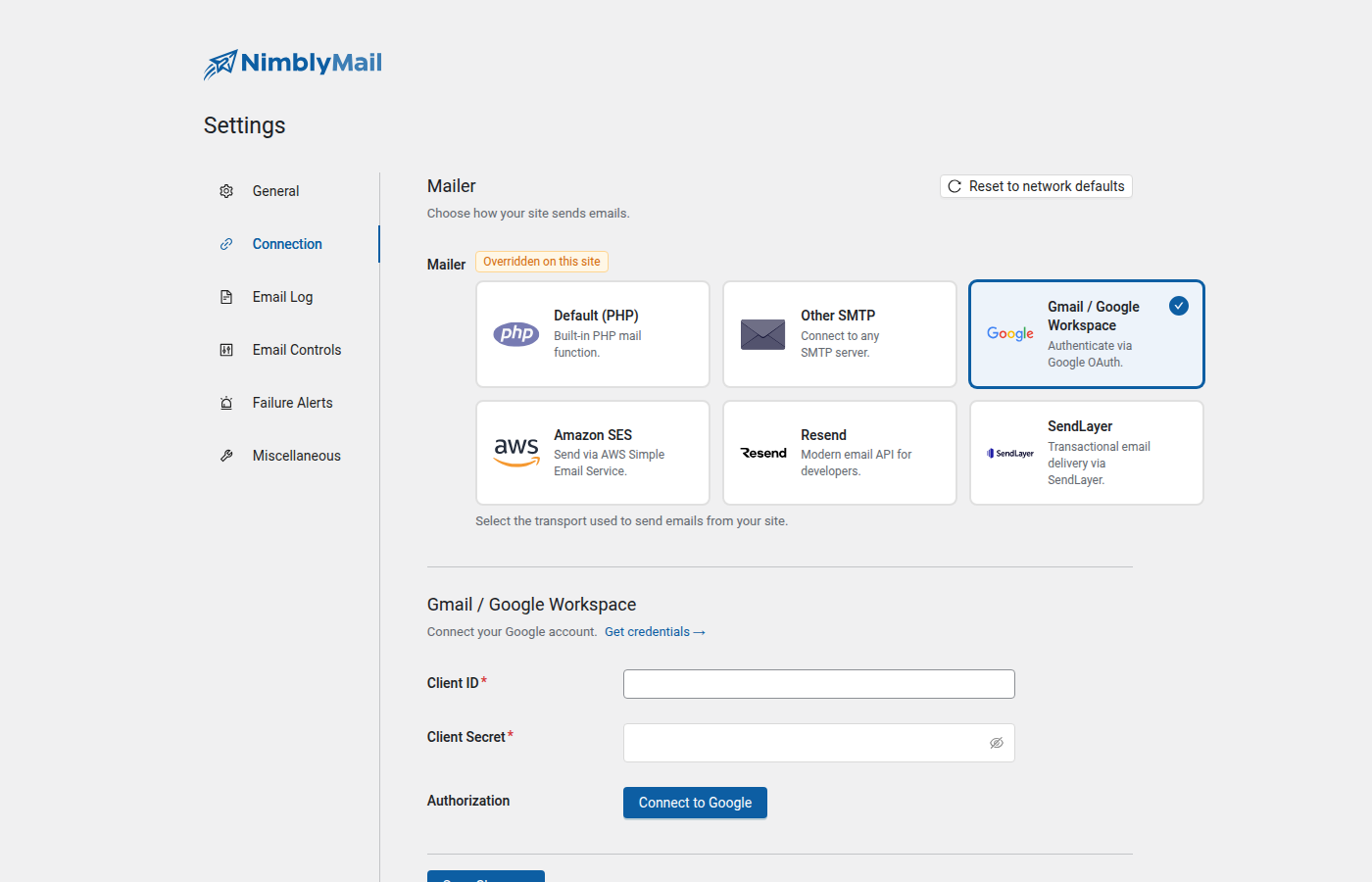Select the SendLayer mailer option
The width and height of the screenshot is (1372, 882).
tap(1087, 453)
